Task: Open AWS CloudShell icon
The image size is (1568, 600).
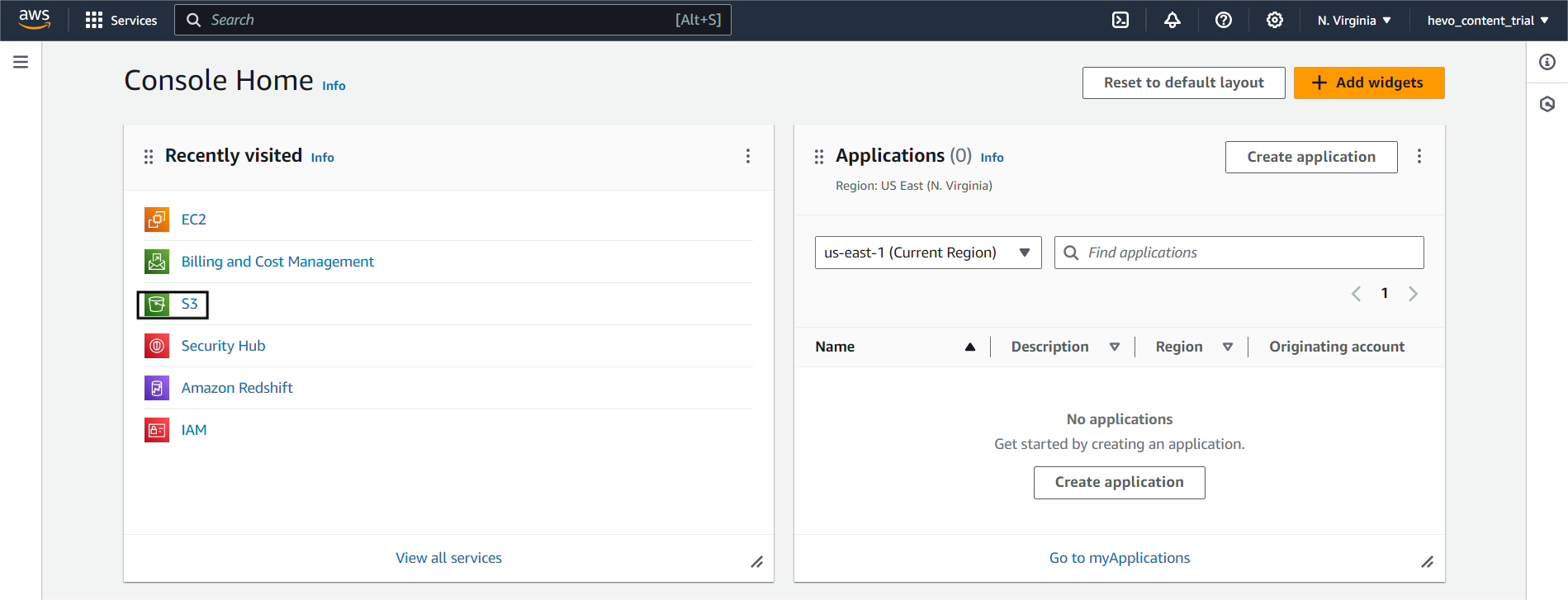Action: [1120, 20]
